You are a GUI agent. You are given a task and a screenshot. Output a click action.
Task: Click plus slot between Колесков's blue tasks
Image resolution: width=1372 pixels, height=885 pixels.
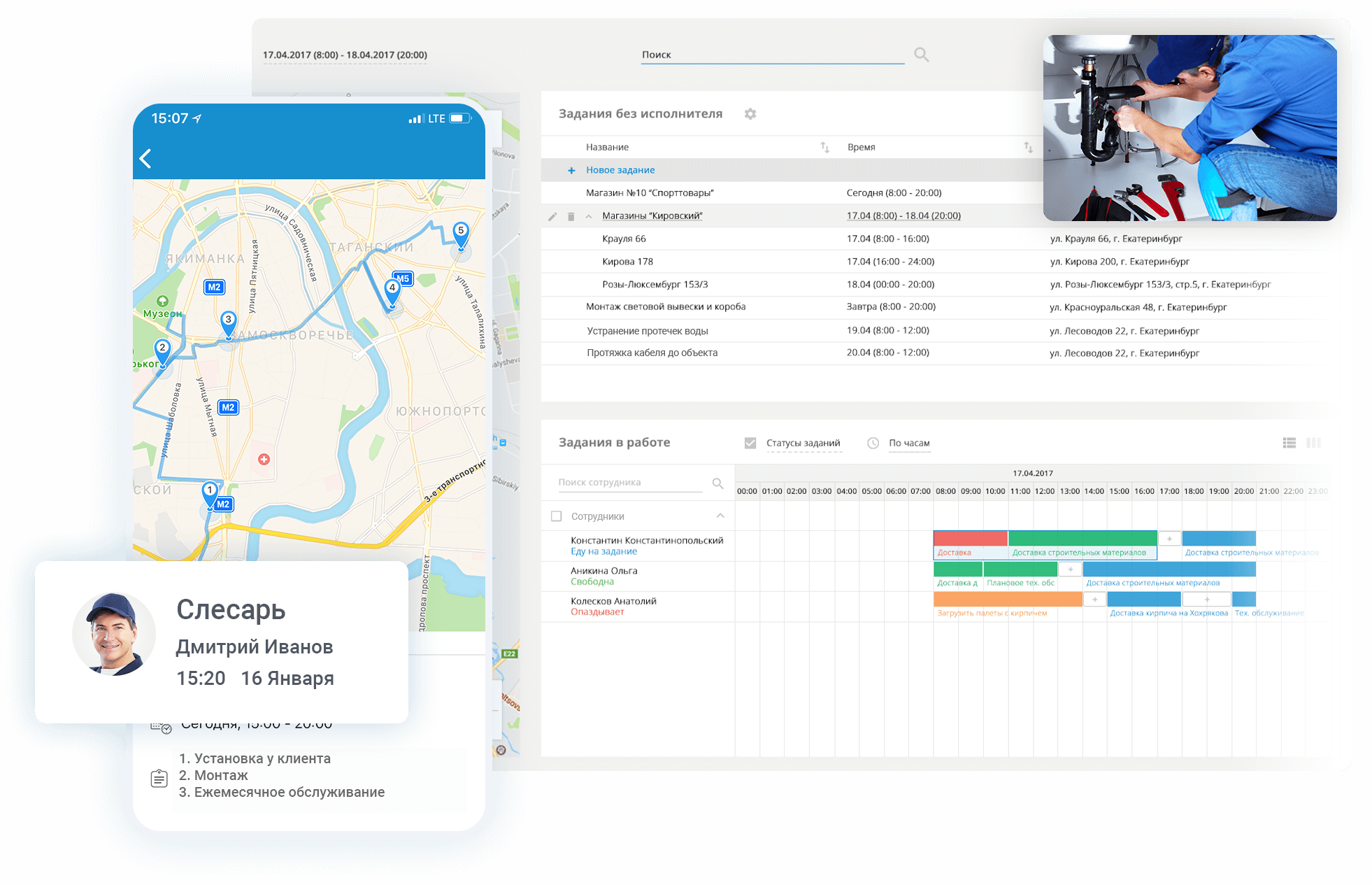[x=1206, y=599]
